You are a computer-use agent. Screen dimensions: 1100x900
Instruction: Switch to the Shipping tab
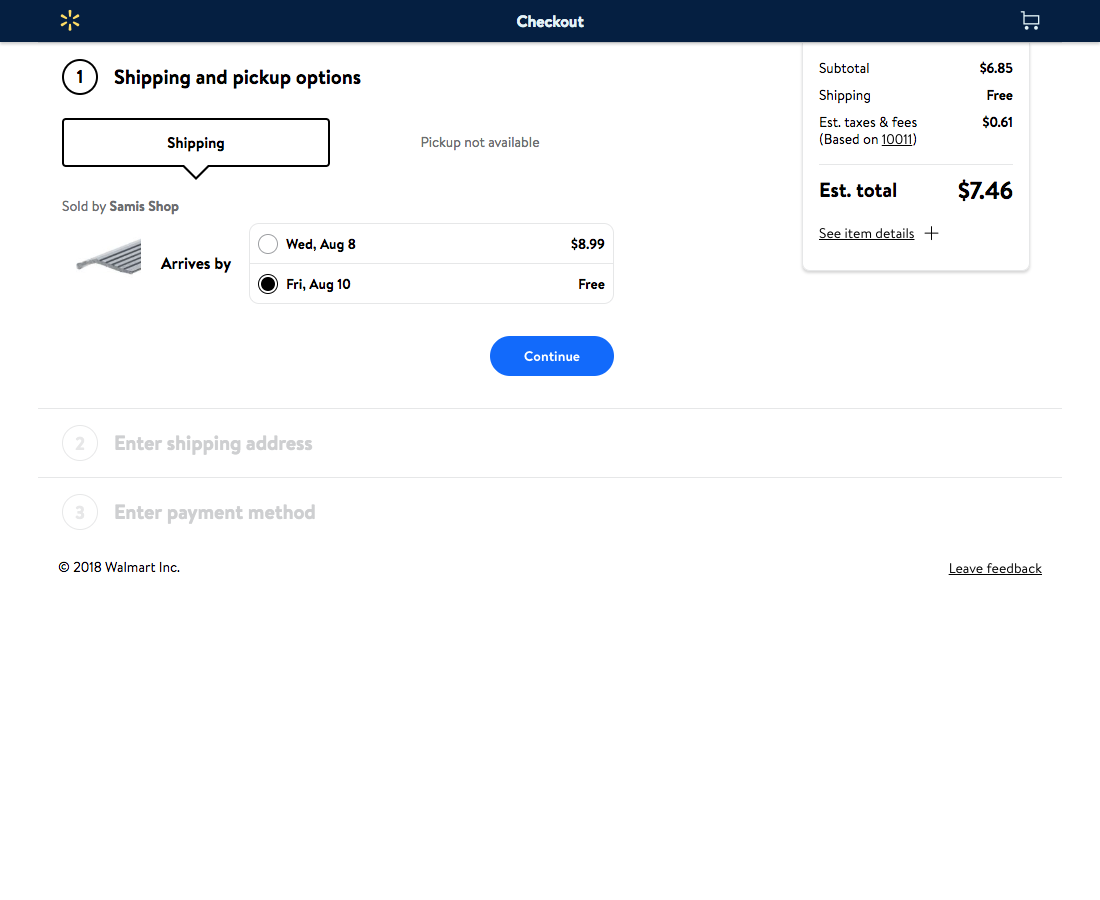(x=195, y=142)
